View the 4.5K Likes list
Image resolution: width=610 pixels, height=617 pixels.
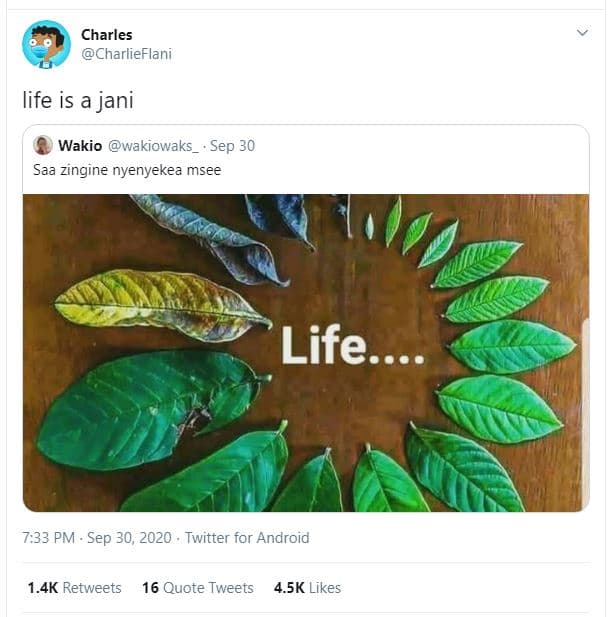tap(307, 588)
